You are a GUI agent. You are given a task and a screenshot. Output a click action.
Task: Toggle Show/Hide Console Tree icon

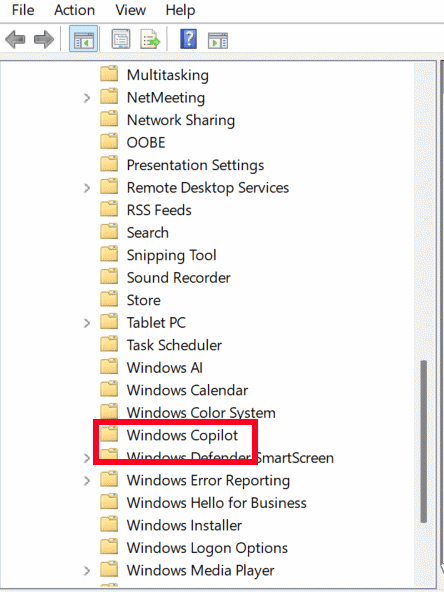[x=83, y=39]
